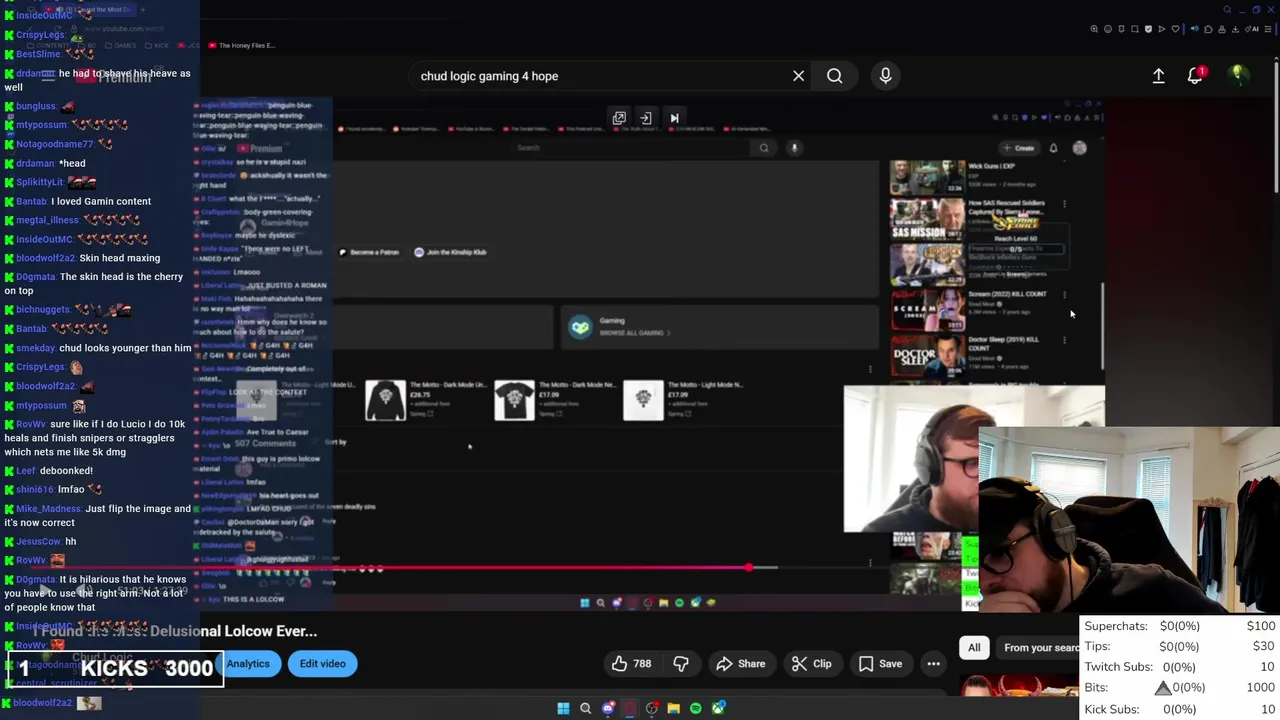The height and width of the screenshot is (720, 1280).
Task: Start voice search with the microphone icon
Action: 885,76
